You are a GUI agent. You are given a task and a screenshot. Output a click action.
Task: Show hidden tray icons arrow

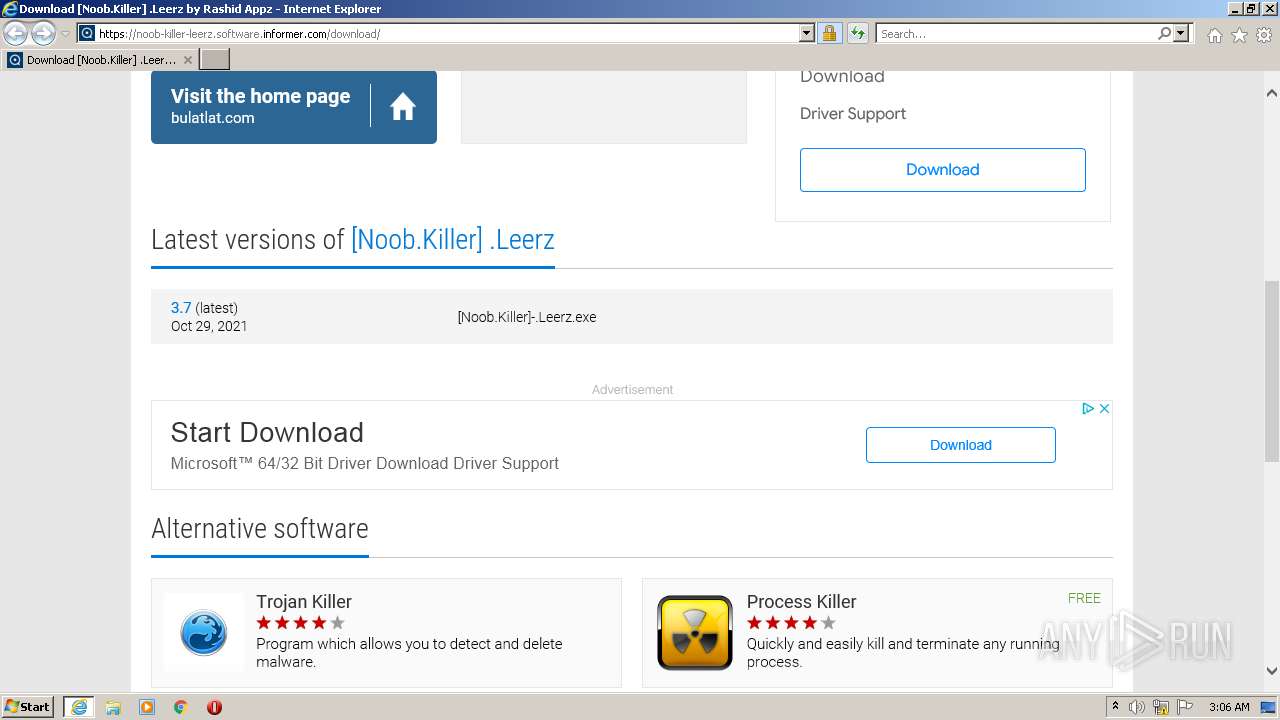point(1115,707)
